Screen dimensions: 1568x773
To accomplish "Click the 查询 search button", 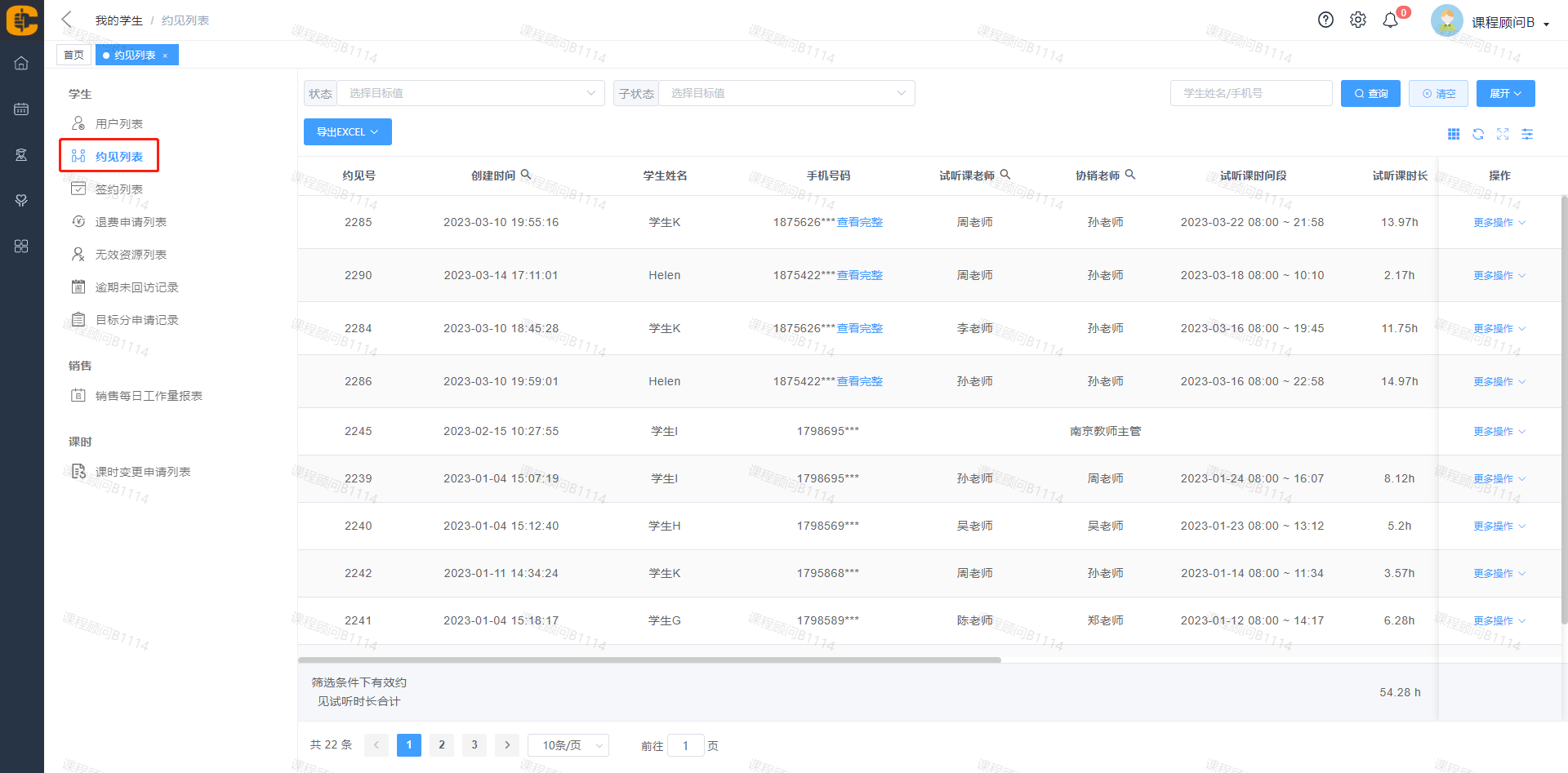I will tap(1370, 93).
